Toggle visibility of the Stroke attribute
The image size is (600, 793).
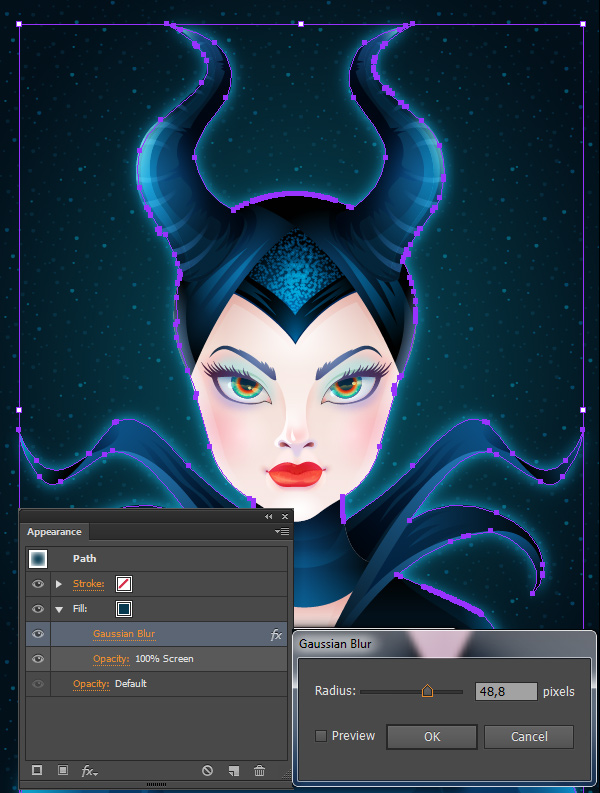[38, 584]
